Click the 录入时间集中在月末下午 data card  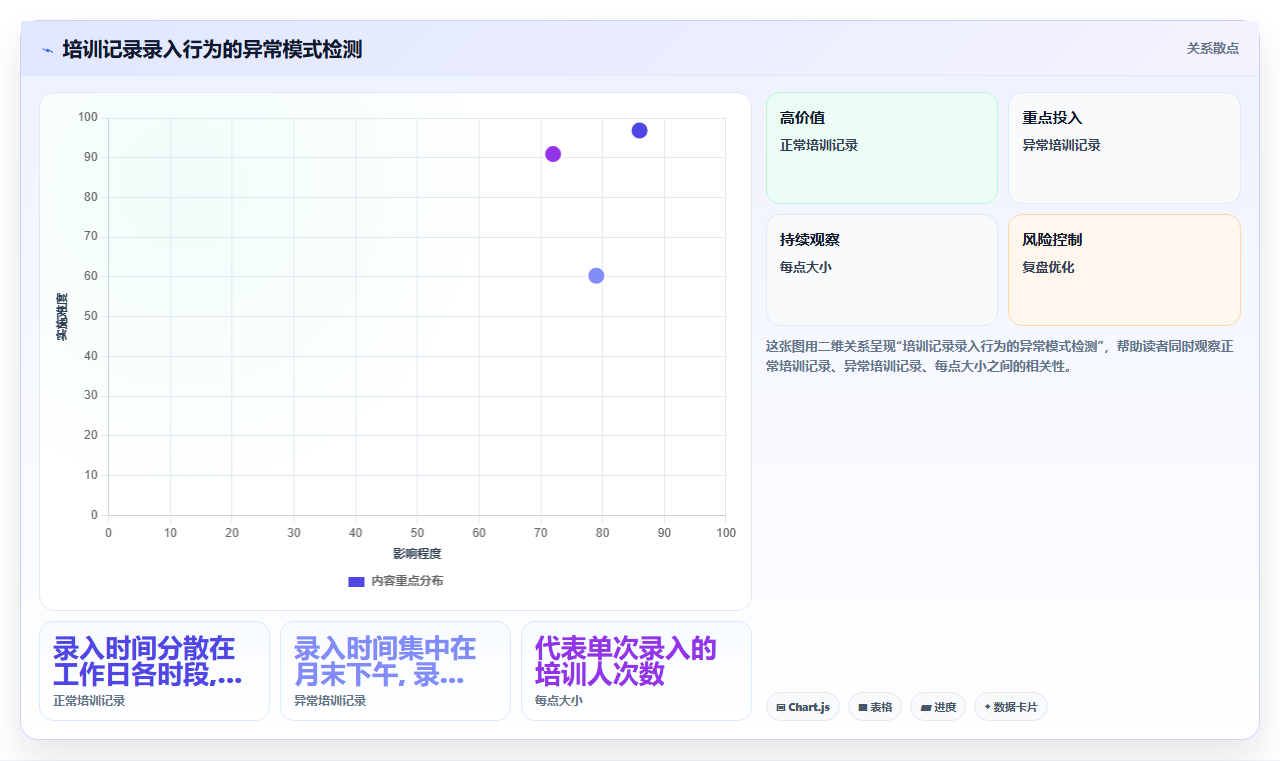pos(395,671)
